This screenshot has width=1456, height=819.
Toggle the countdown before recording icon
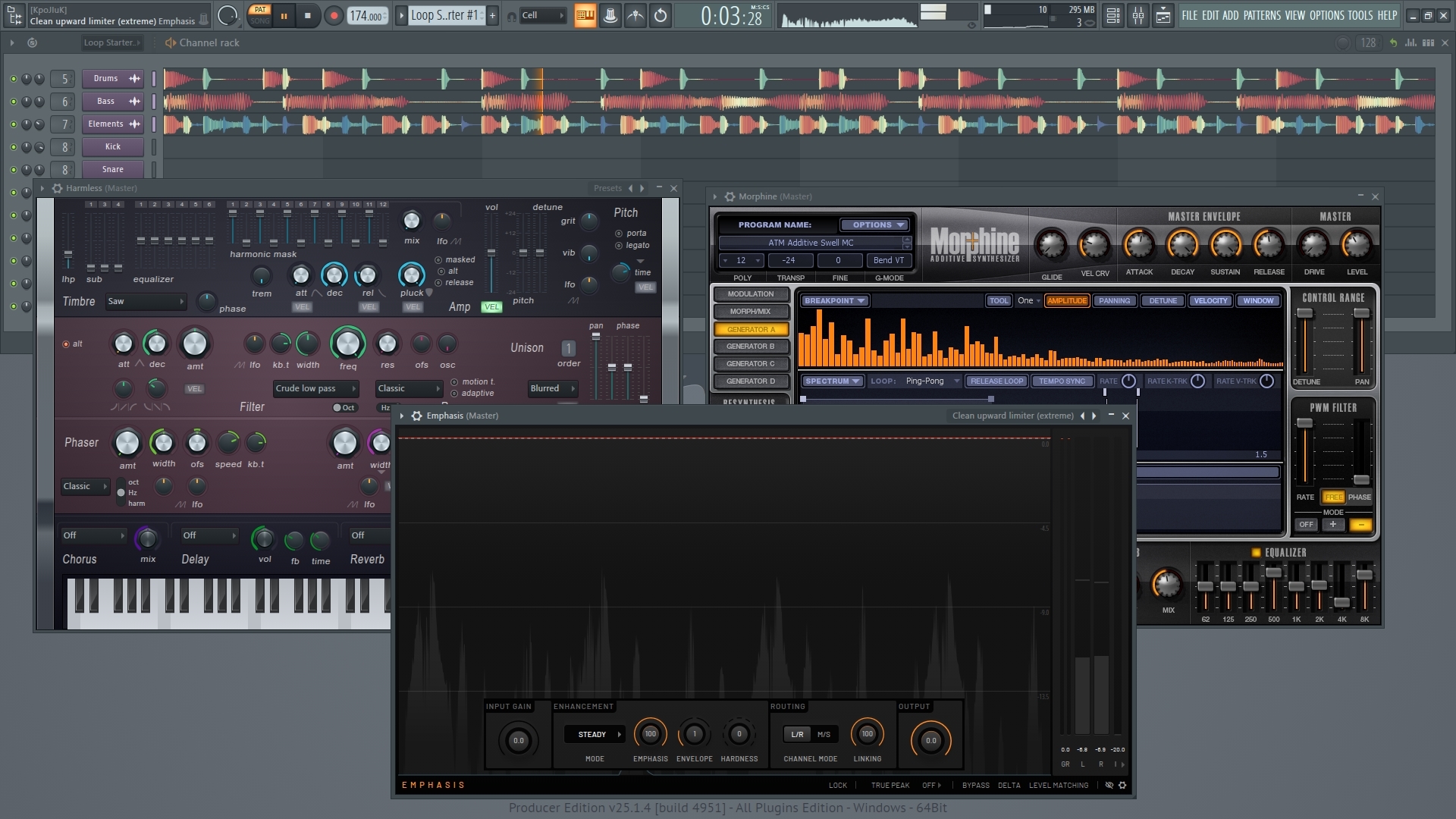click(635, 16)
